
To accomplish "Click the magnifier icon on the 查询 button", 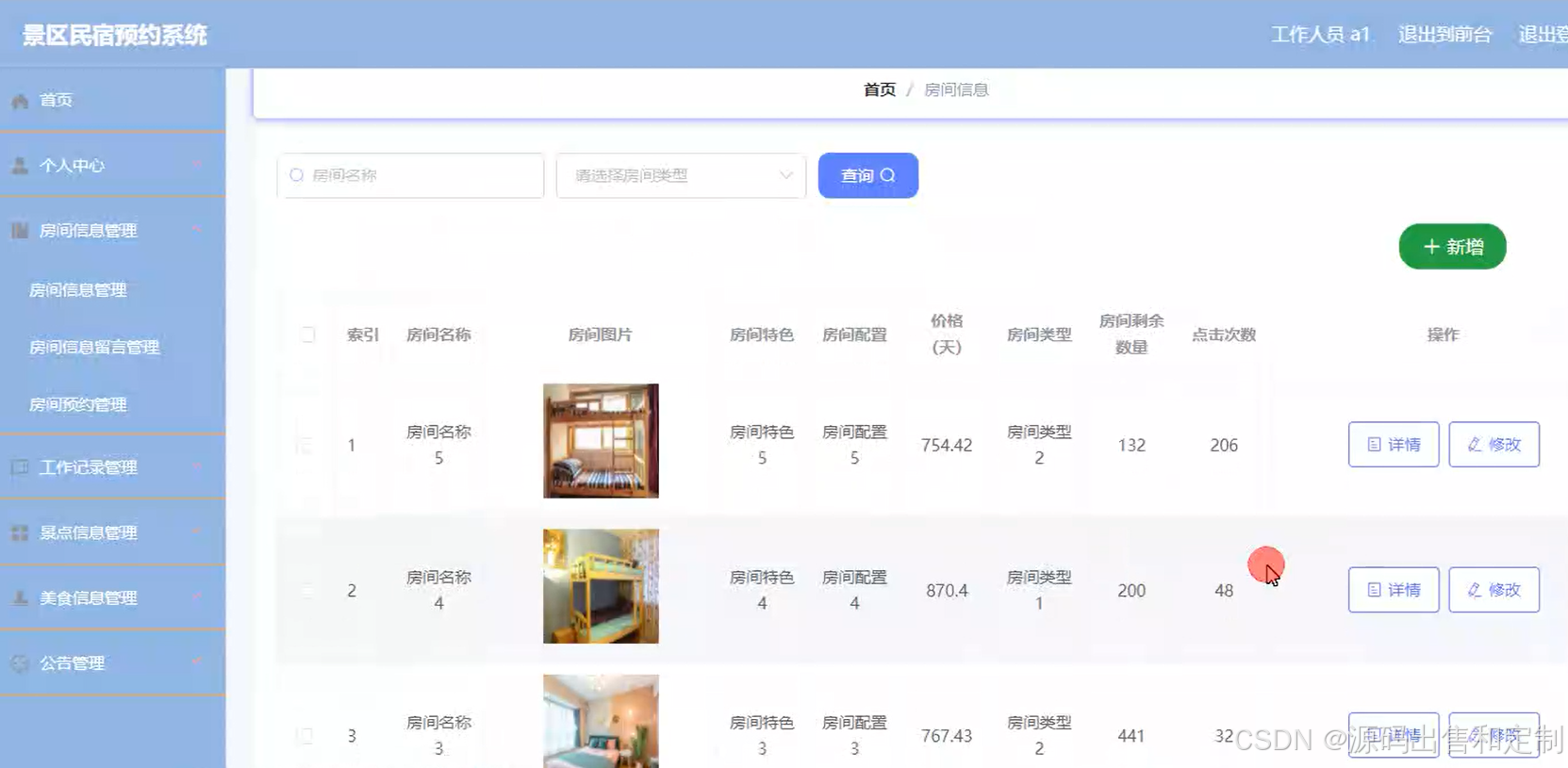I will (887, 175).
